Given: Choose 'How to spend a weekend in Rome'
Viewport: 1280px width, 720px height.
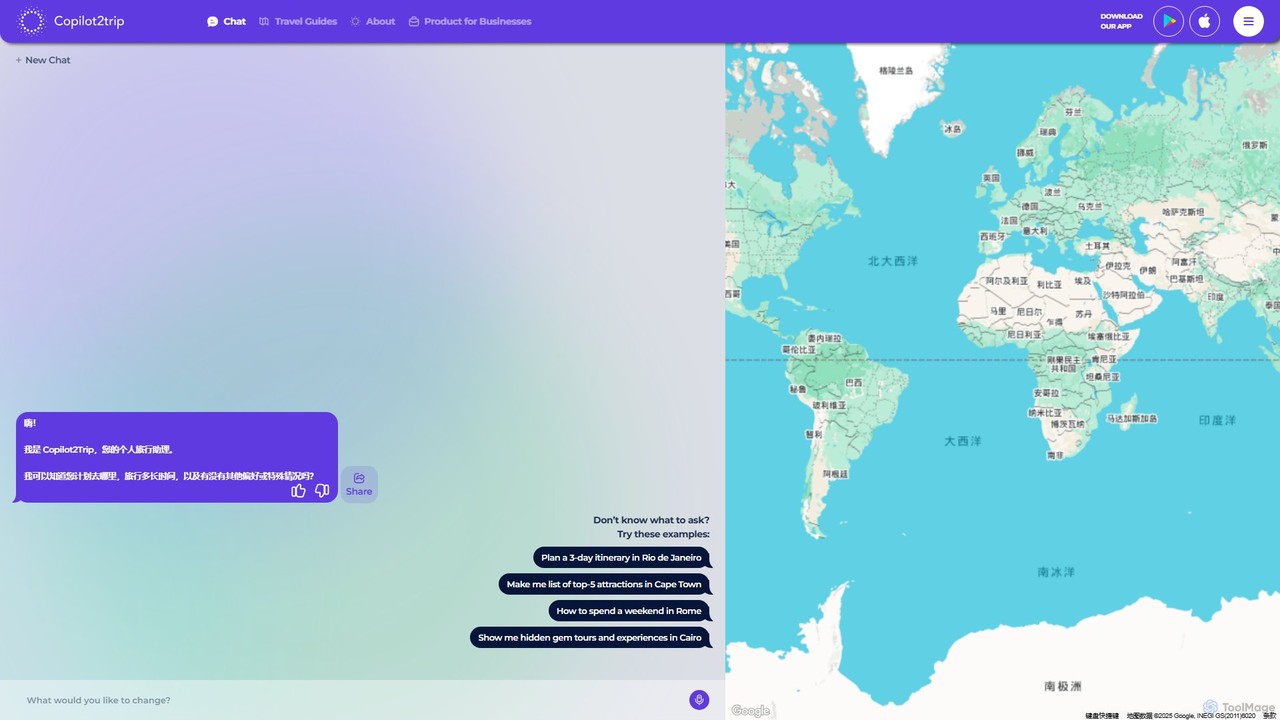Looking at the screenshot, I should [x=629, y=611].
